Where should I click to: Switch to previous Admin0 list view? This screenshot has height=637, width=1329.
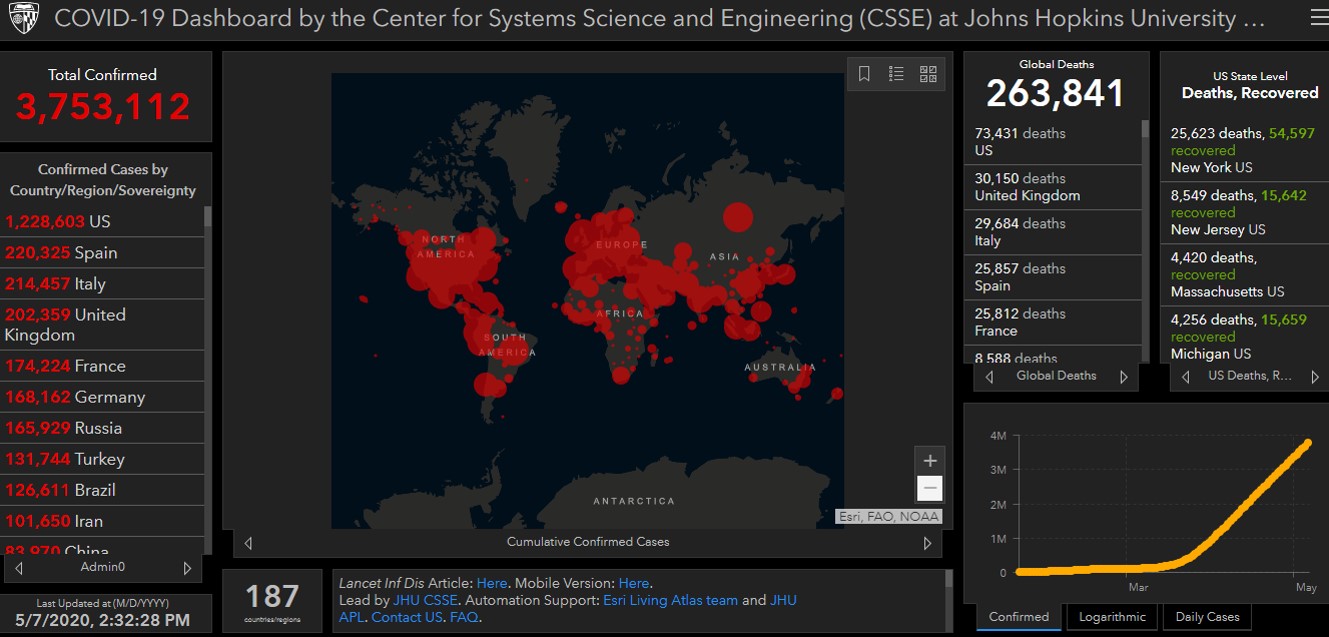[x=19, y=568]
